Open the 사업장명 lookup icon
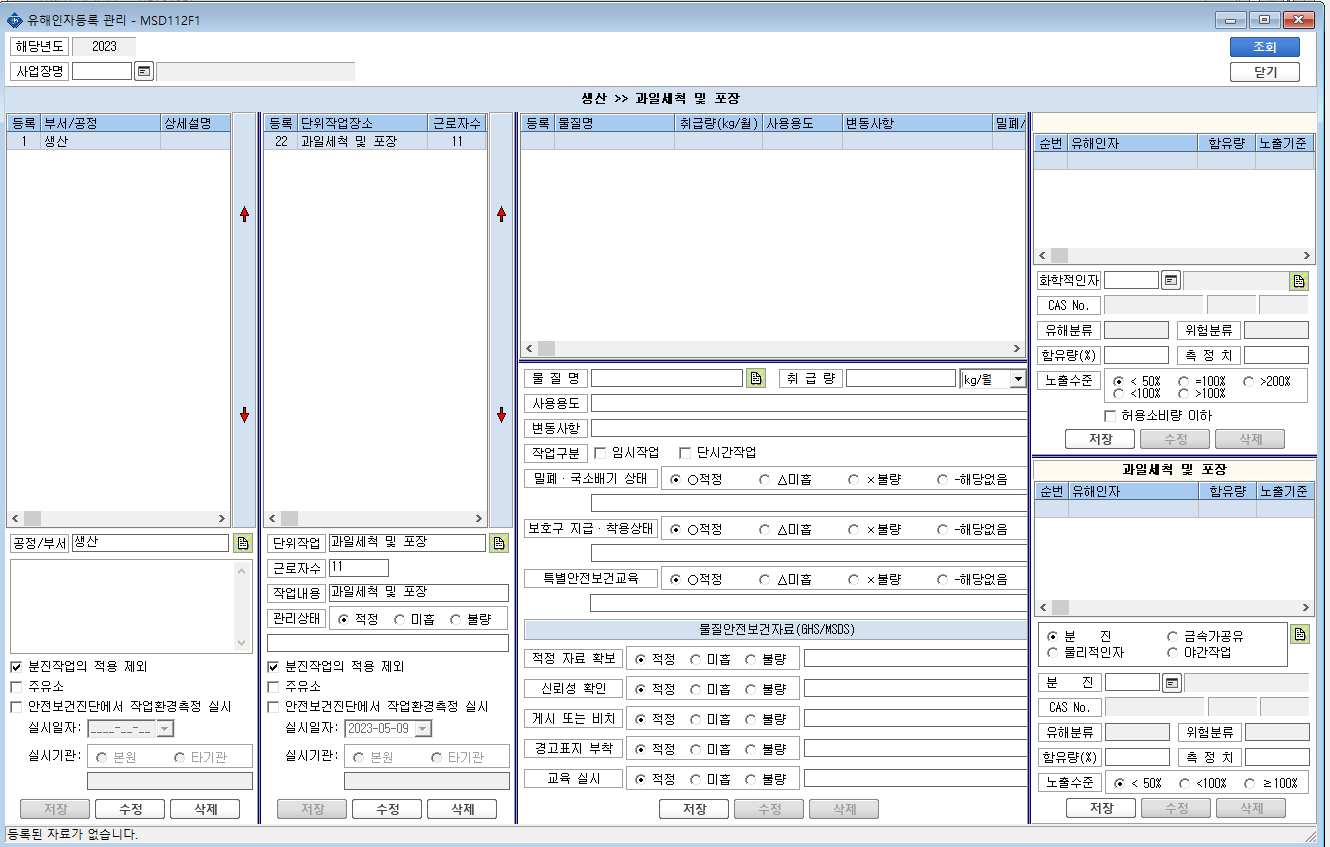Image resolution: width=1330 pixels, height=847 pixels. pos(144,71)
